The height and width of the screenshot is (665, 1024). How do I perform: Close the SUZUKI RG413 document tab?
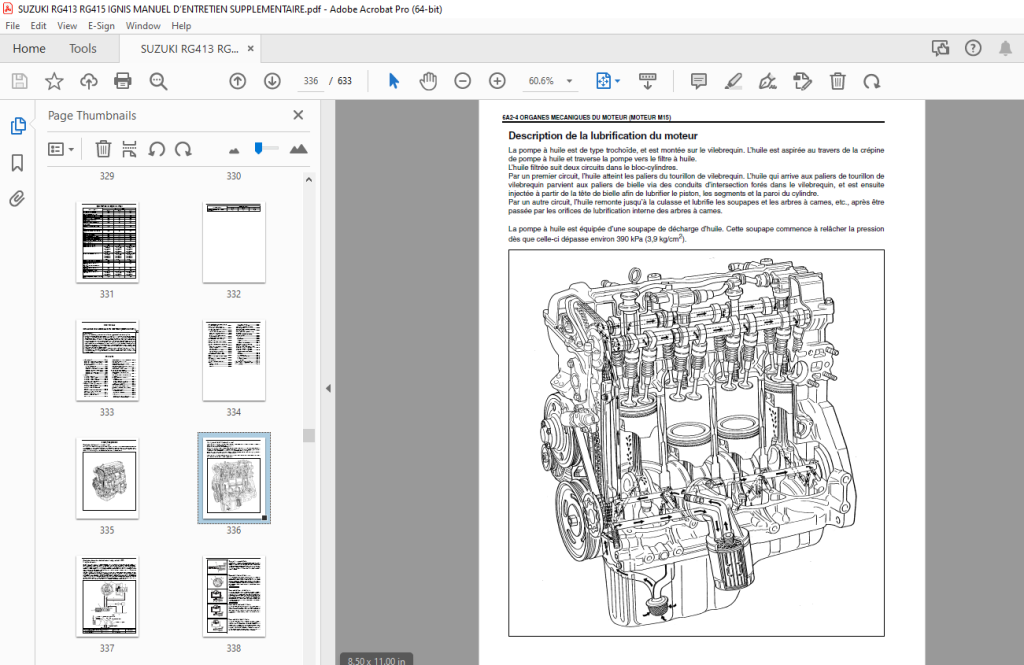pyautogui.click(x=250, y=49)
